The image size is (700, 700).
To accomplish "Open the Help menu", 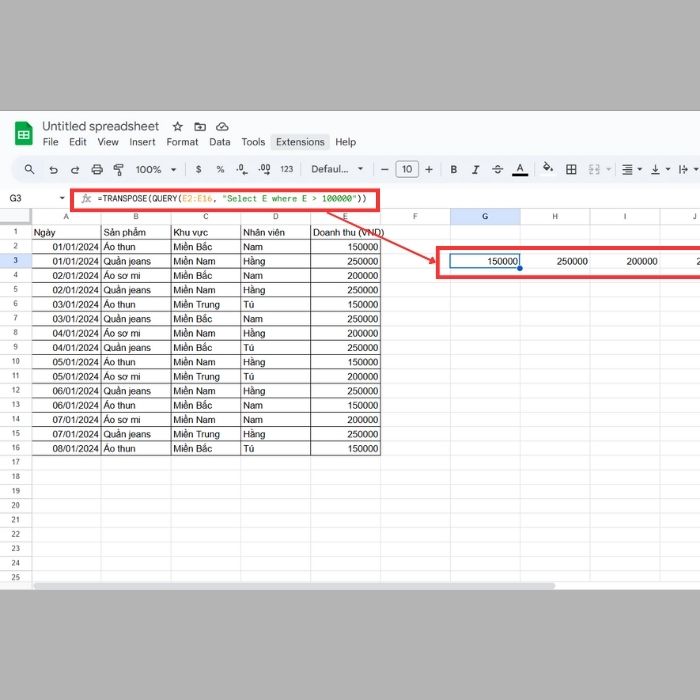I will [346, 142].
